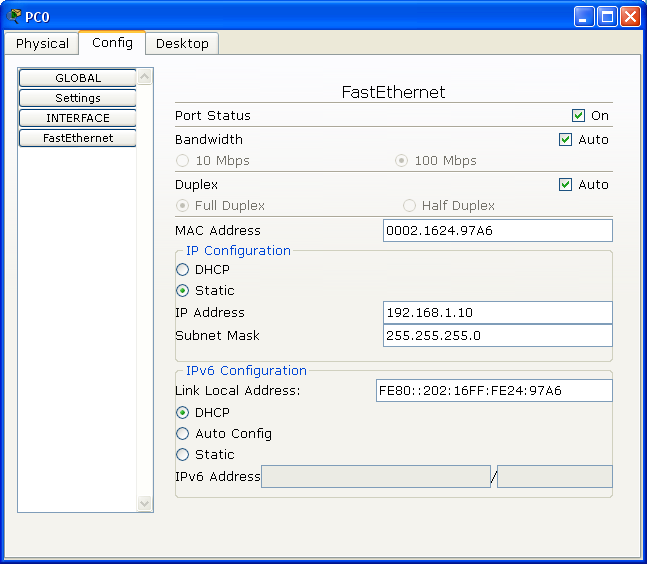Choose Static under IPv6 Configuration
Image resolution: width=647 pixels, height=564 pixels.
[183, 455]
